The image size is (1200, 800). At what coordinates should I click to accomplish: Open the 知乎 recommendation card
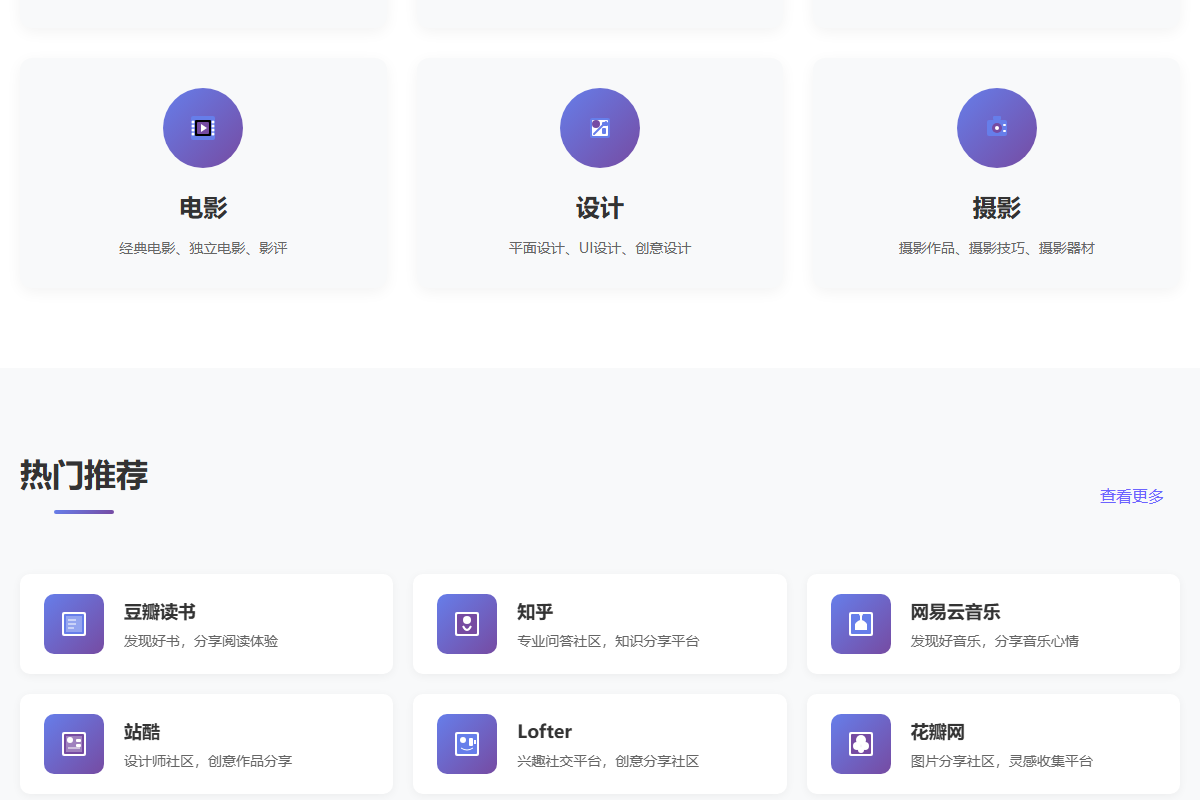(599, 623)
